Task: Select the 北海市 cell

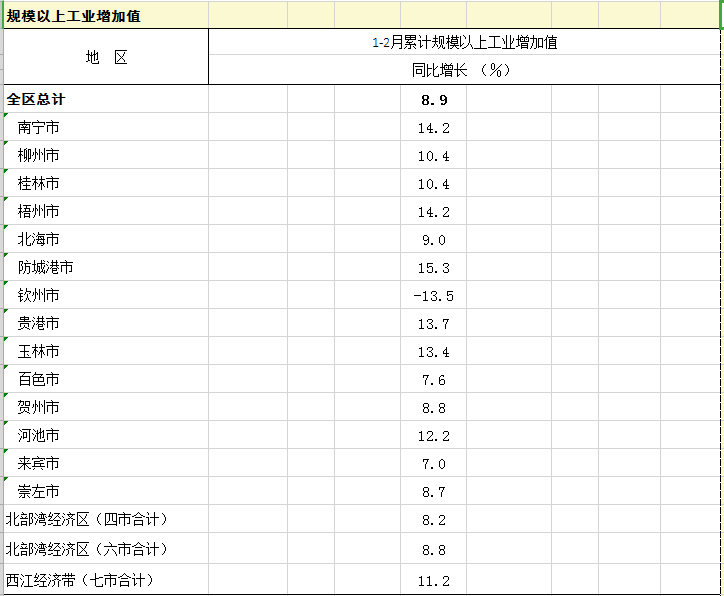Action: [106, 239]
